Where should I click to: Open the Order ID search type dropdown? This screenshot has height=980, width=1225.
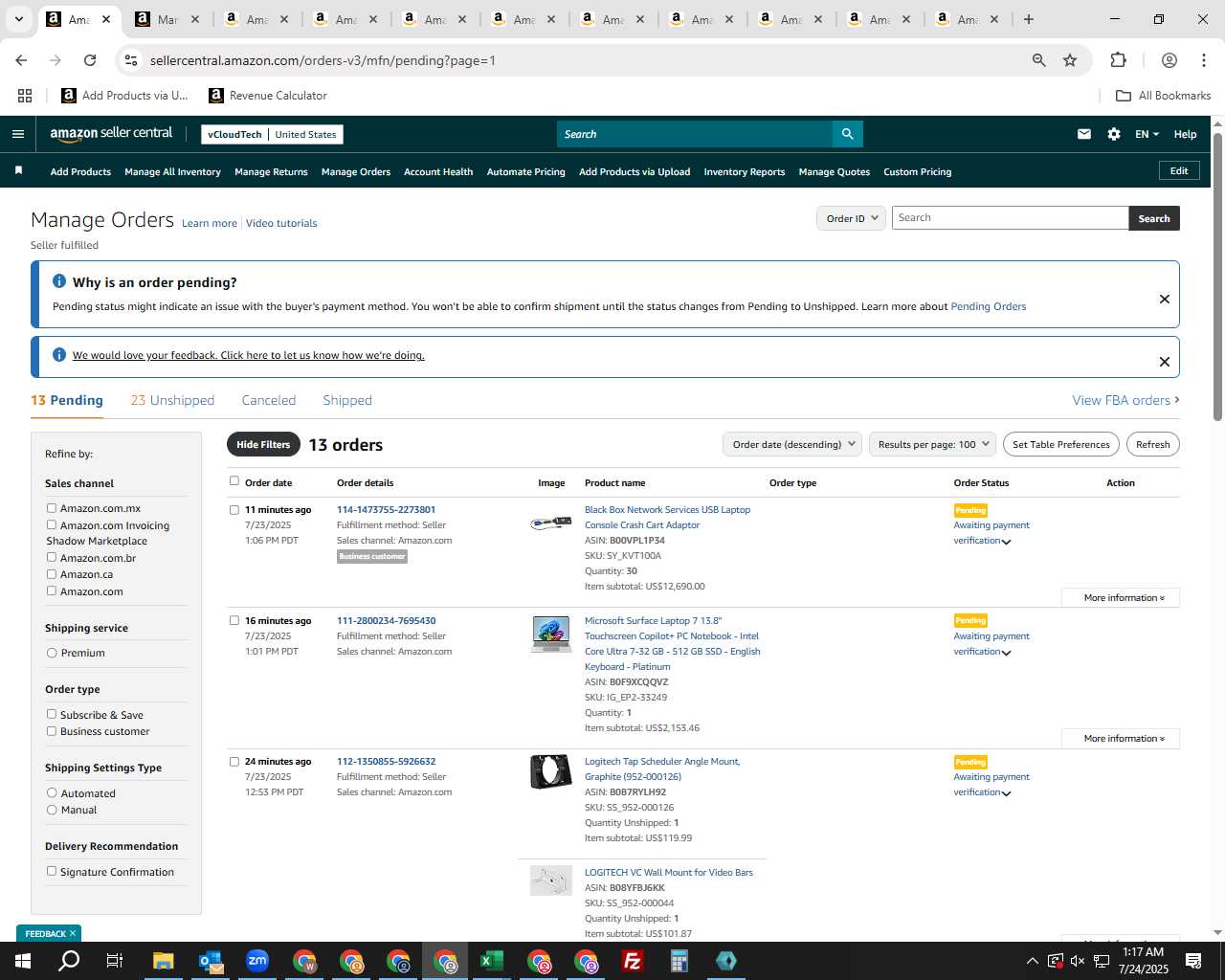[x=852, y=218]
